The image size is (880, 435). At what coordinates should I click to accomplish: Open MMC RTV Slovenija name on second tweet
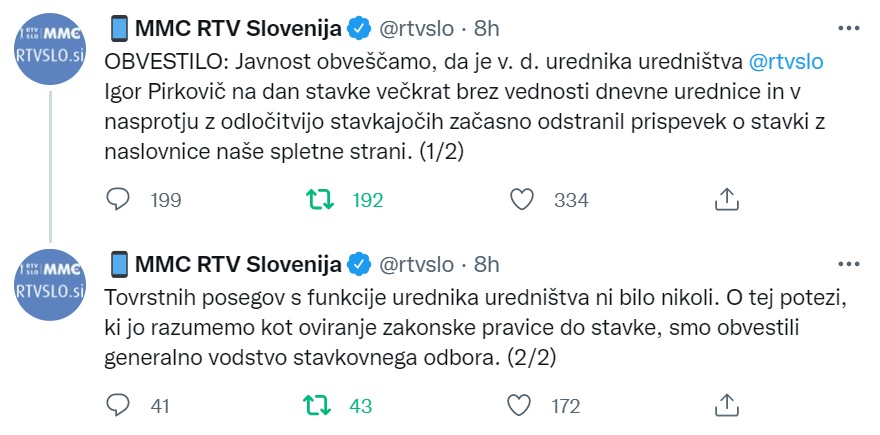(x=237, y=264)
